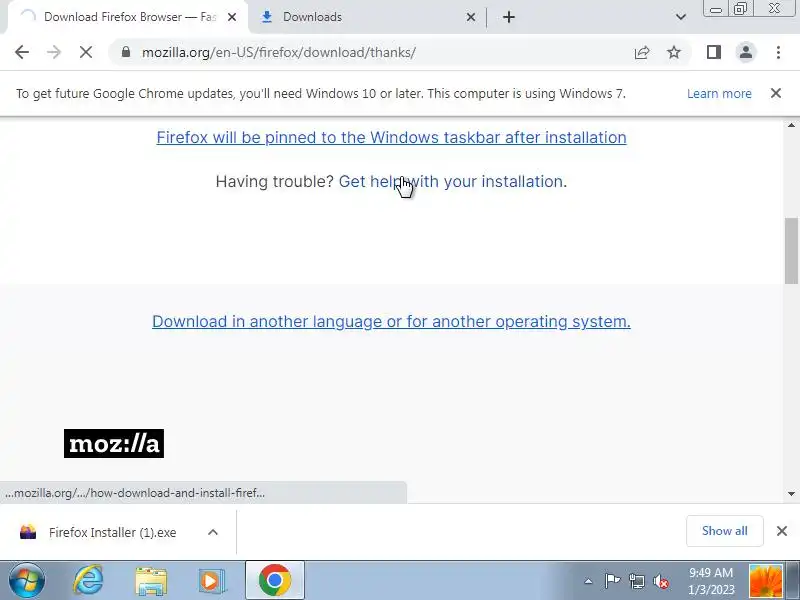Viewport: 800px width, 600px height.
Task: Open Windows Media Player from taskbar
Action: coord(212,581)
